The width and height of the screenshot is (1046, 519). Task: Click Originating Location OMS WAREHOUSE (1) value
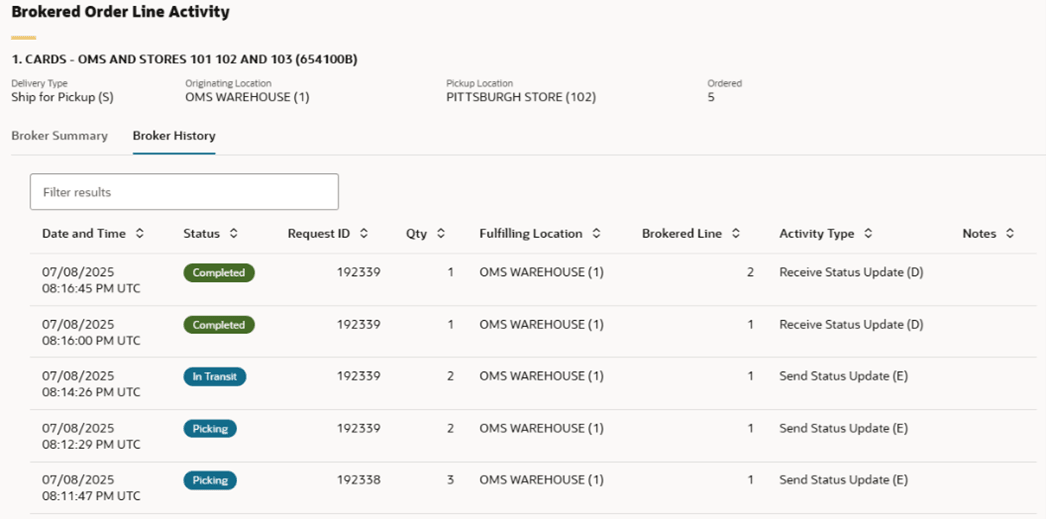(247, 97)
